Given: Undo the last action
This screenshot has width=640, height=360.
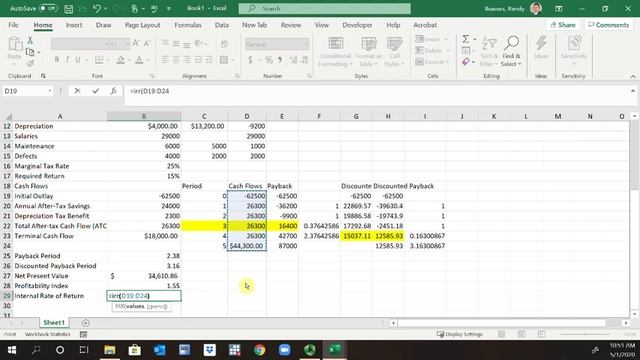Looking at the screenshot, I should 97,8.
